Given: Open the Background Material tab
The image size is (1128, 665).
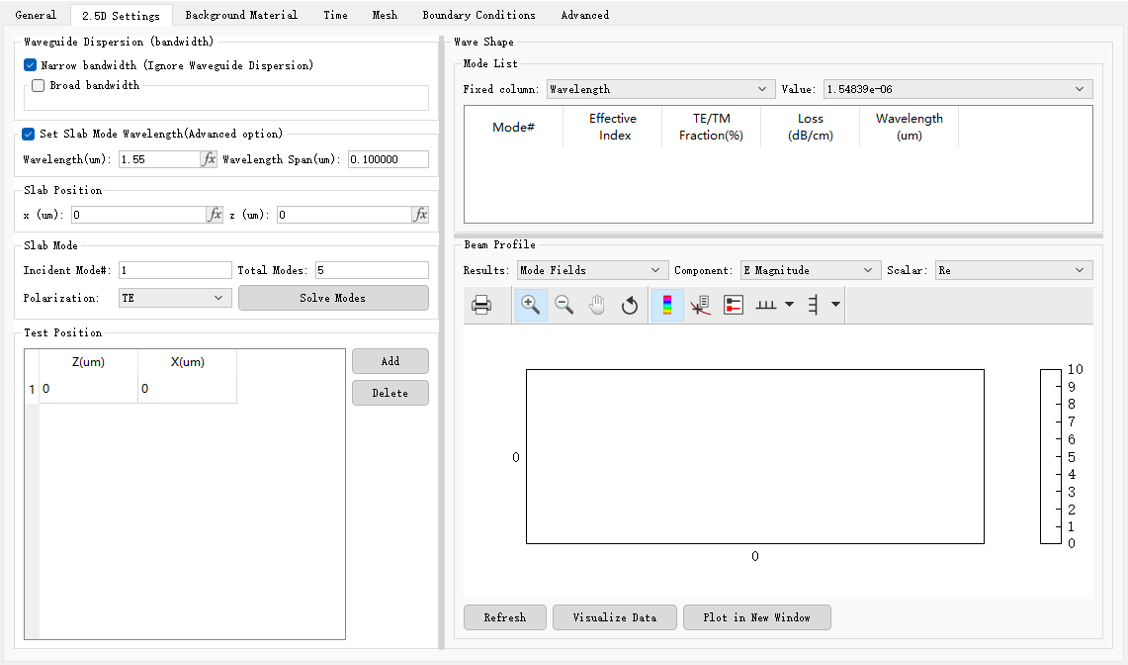Looking at the screenshot, I should click(241, 15).
